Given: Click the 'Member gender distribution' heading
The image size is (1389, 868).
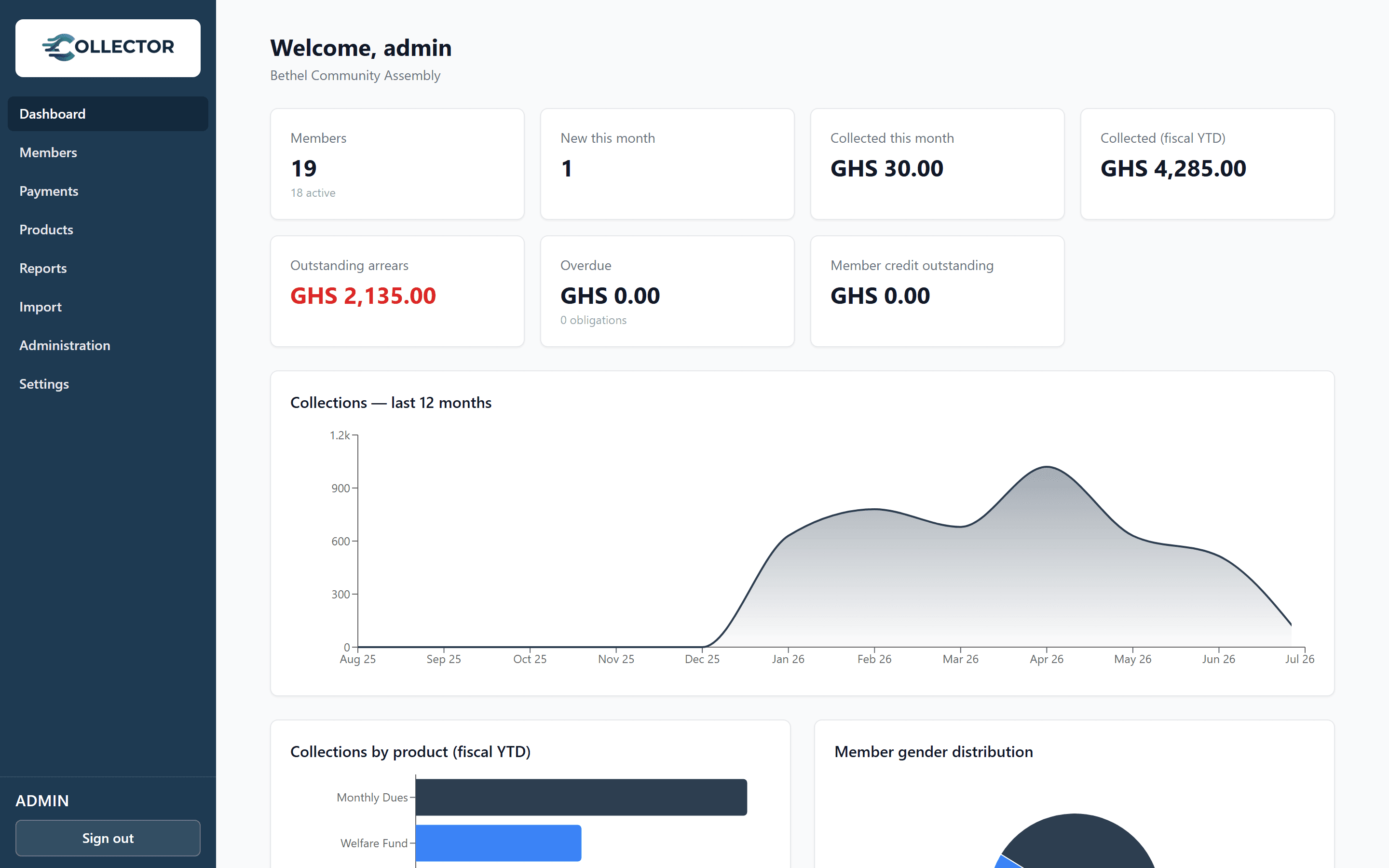Looking at the screenshot, I should [x=933, y=751].
